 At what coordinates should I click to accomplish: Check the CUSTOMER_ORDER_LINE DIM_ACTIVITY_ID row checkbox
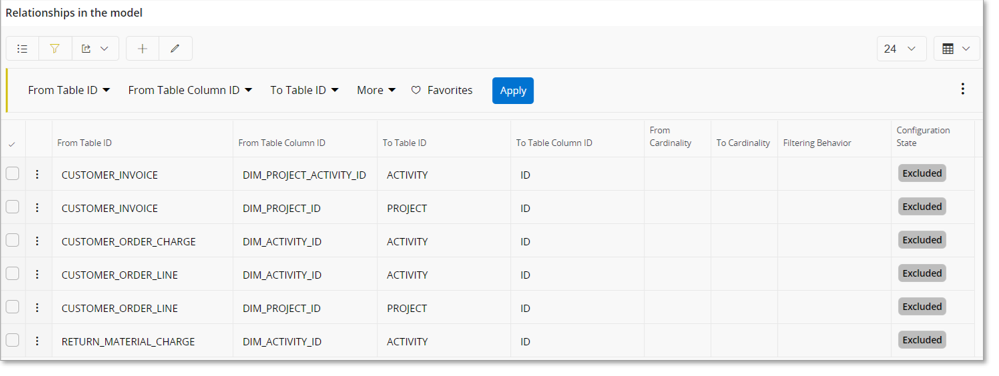click(x=13, y=273)
